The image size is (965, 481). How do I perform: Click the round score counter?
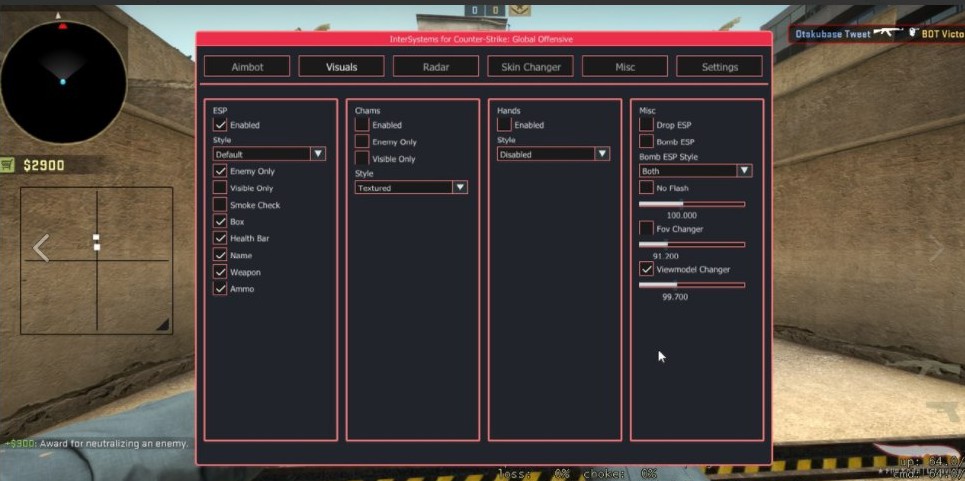pos(485,10)
